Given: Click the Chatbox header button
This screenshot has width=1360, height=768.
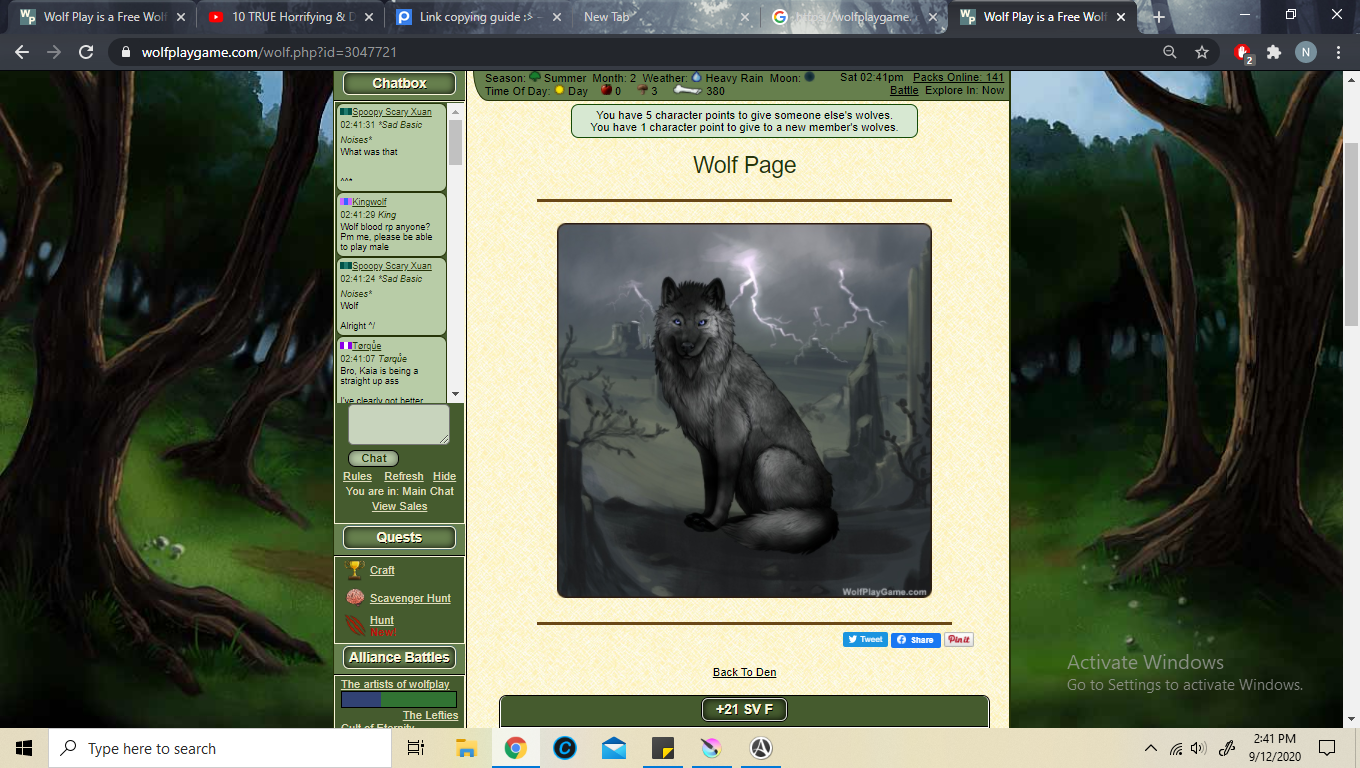Looking at the screenshot, I should pyautogui.click(x=399, y=83).
